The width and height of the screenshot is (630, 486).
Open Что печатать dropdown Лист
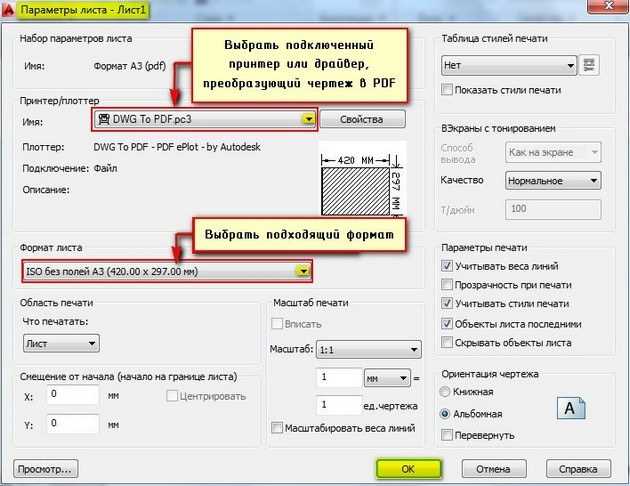click(x=61, y=343)
